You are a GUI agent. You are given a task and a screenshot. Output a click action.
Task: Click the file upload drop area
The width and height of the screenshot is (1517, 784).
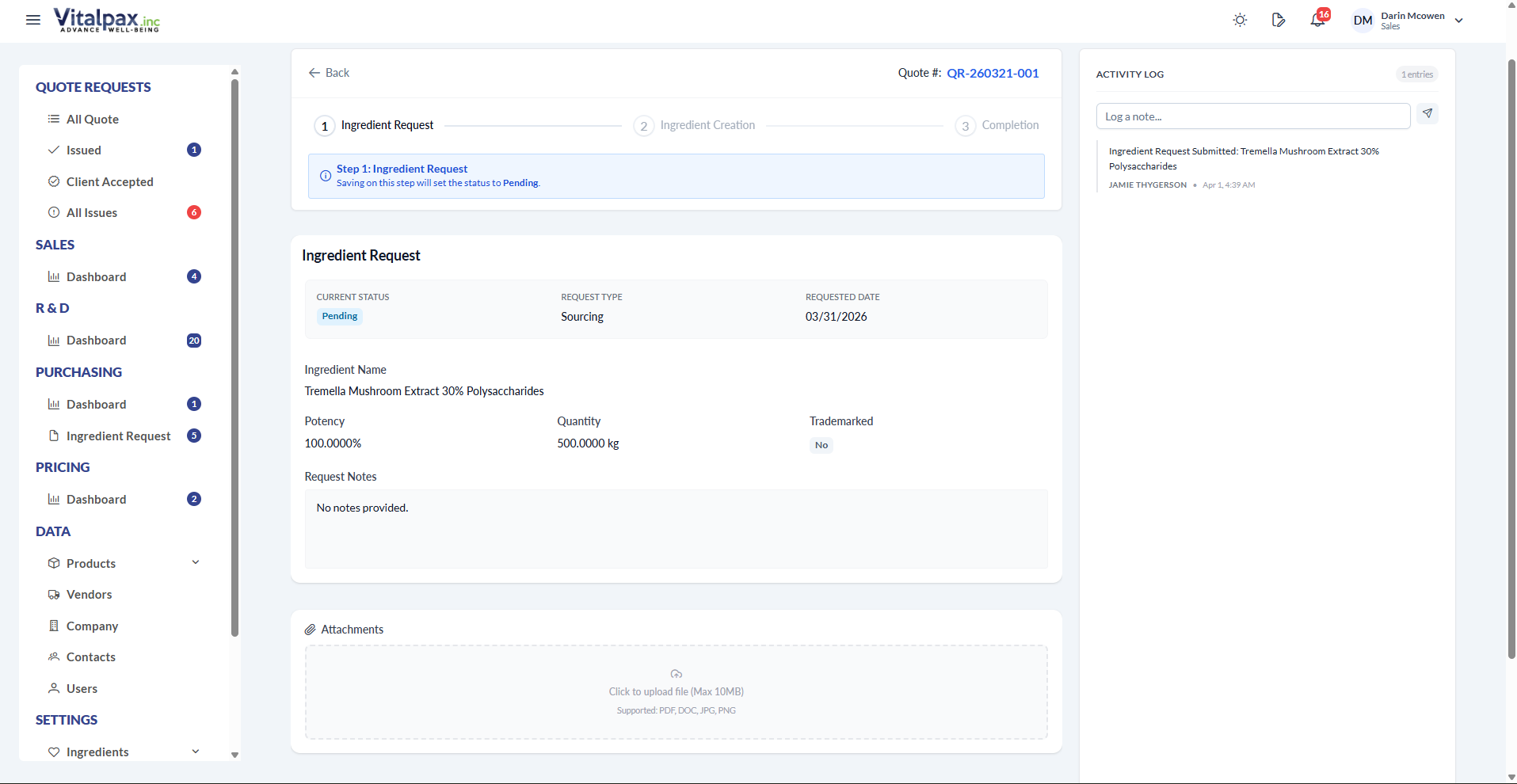coord(677,692)
